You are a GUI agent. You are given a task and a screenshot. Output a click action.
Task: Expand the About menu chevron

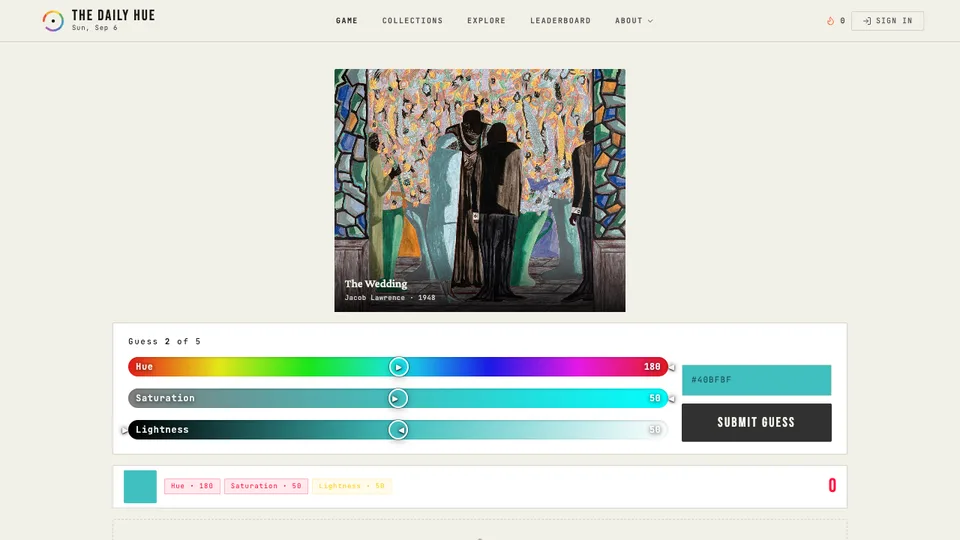(650, 21)
